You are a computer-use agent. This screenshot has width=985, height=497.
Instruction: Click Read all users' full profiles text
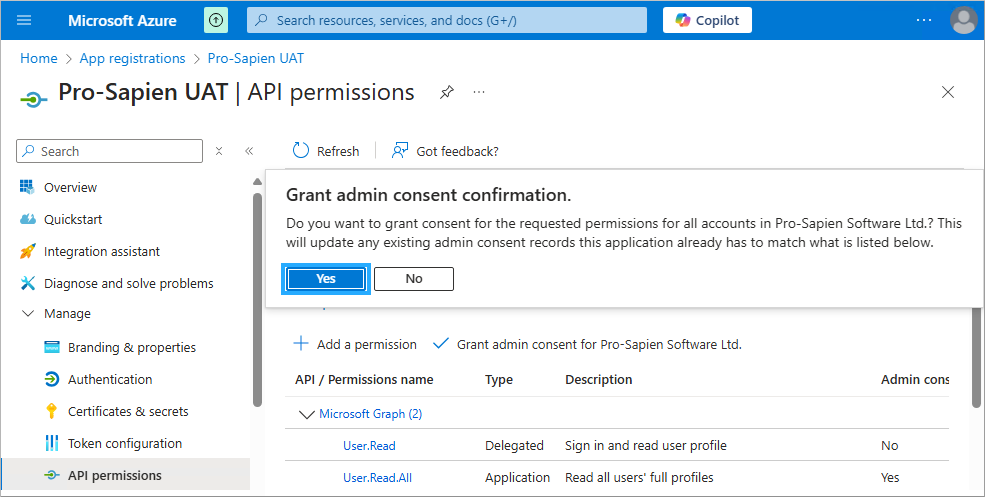pyautogui.click(x=639, y=478)
